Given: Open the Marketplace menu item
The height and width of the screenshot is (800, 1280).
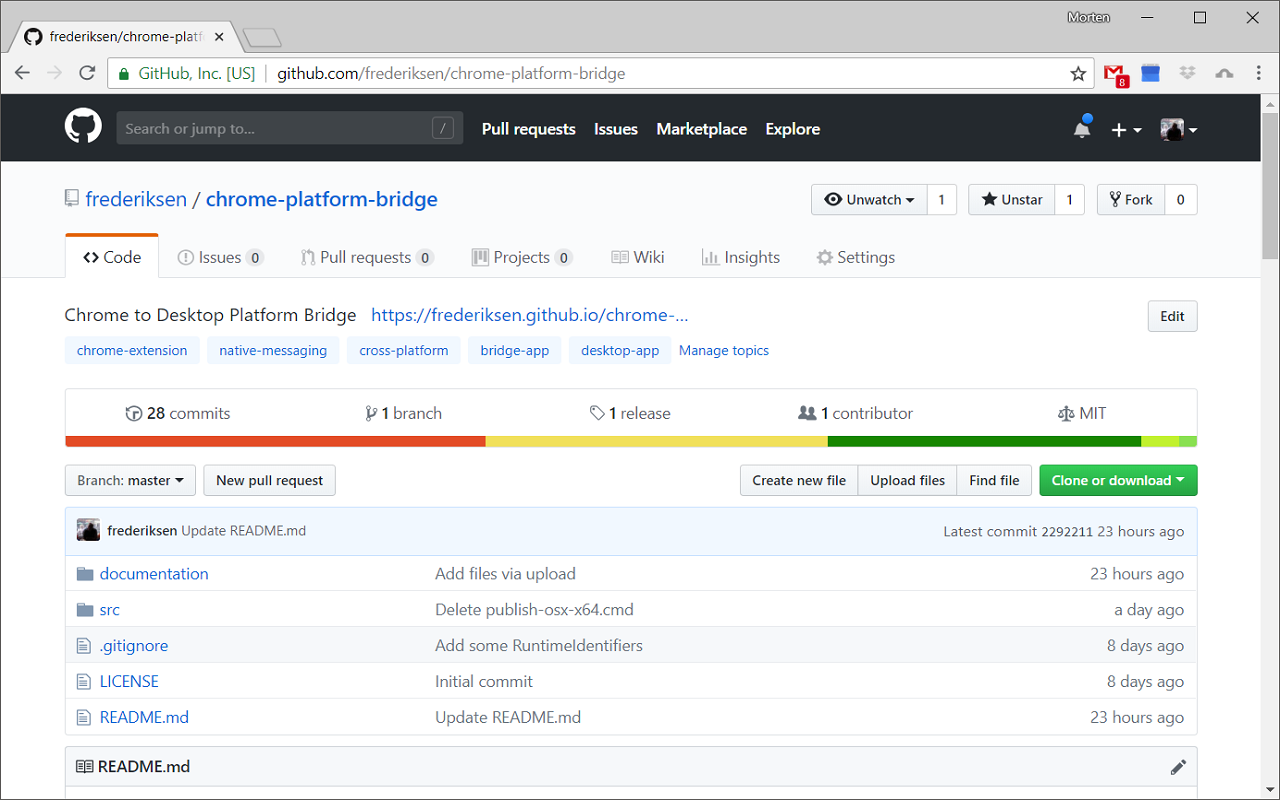Looking at the screenshot, I should 701,128.
